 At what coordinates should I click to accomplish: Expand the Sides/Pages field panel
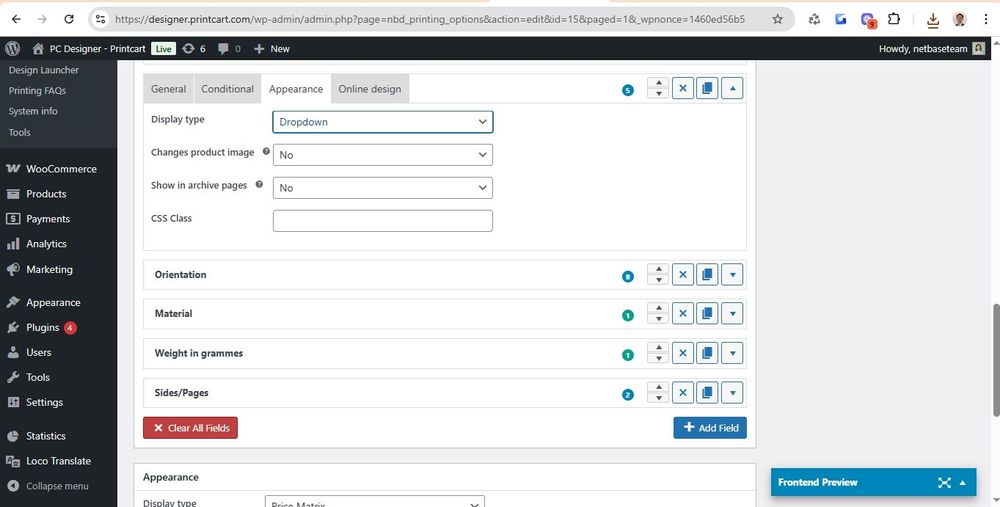click(733, 393)
